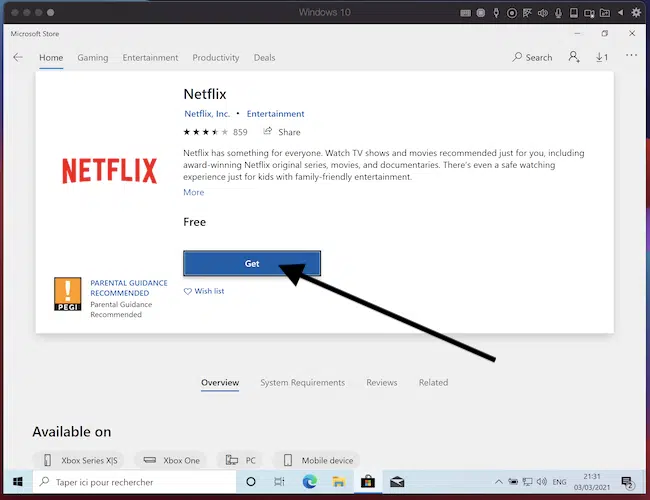
Task: Switch to the Gaming tab
Action: point(92,58)
